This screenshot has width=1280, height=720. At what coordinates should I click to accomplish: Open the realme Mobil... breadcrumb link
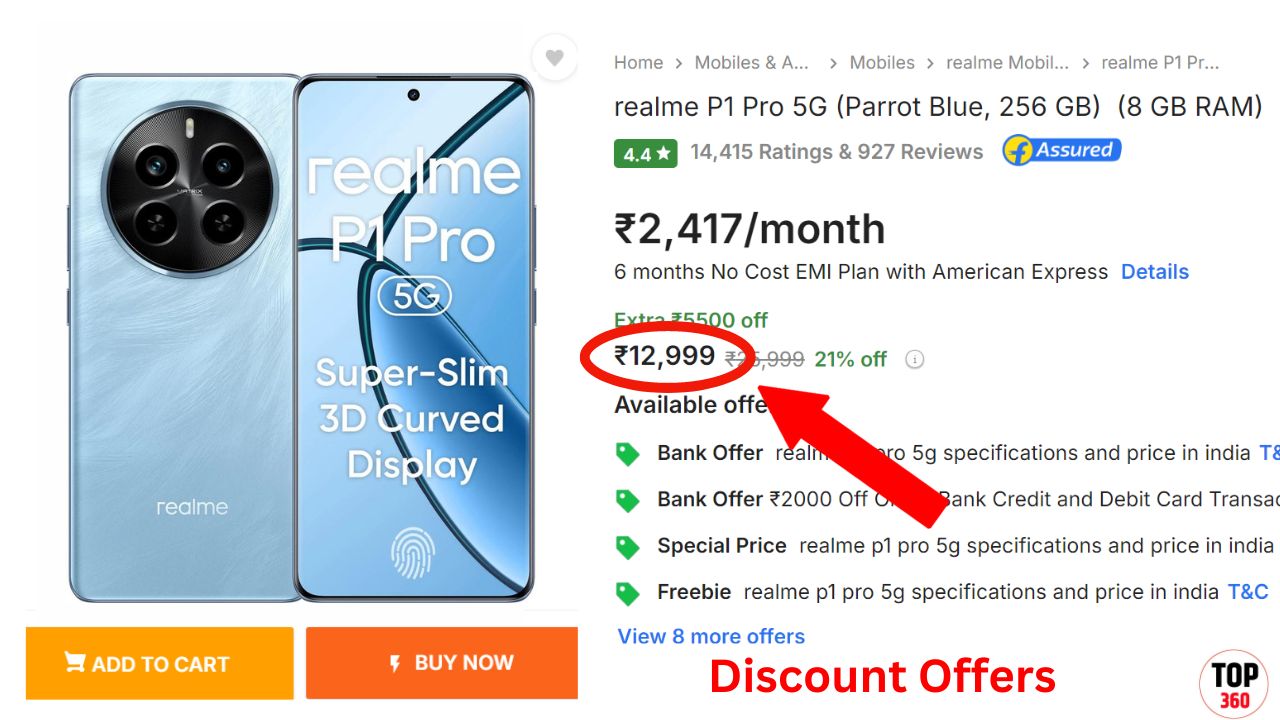[x=1007, y=63]
